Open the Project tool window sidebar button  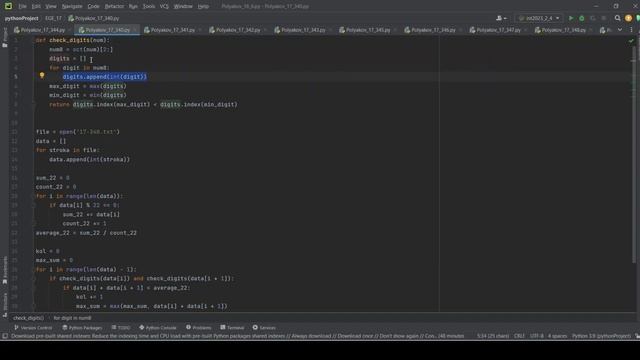coord(5,38)
